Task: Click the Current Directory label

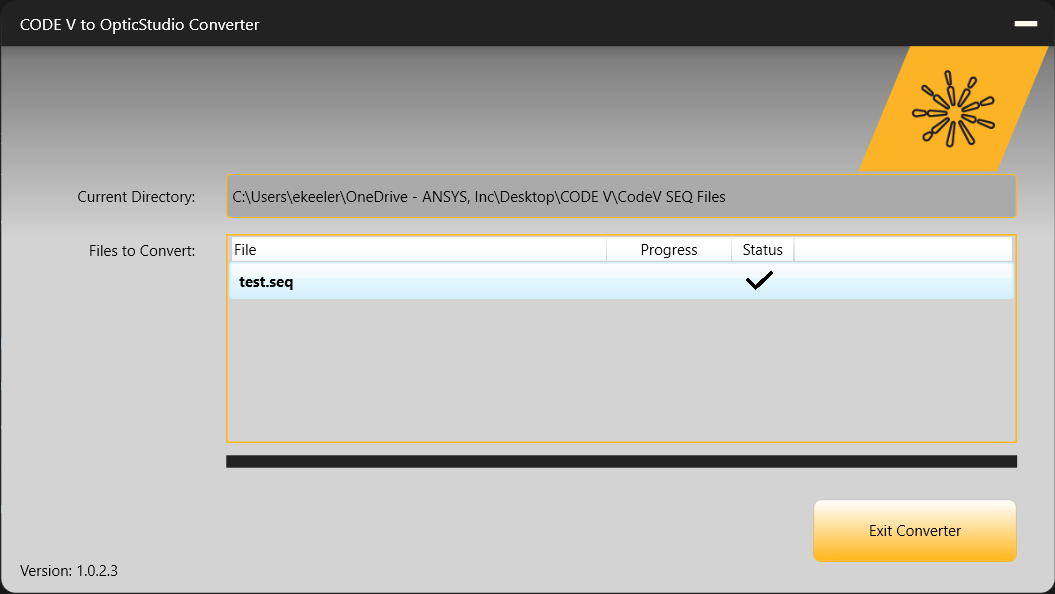Action: coord(136,196)
